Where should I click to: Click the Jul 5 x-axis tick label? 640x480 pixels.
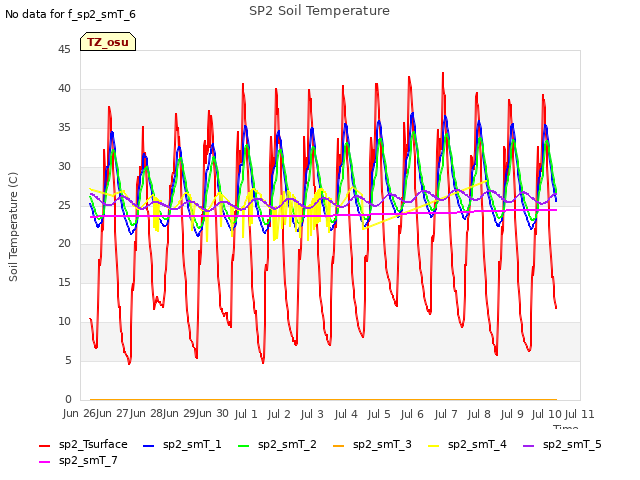point(379,414)
